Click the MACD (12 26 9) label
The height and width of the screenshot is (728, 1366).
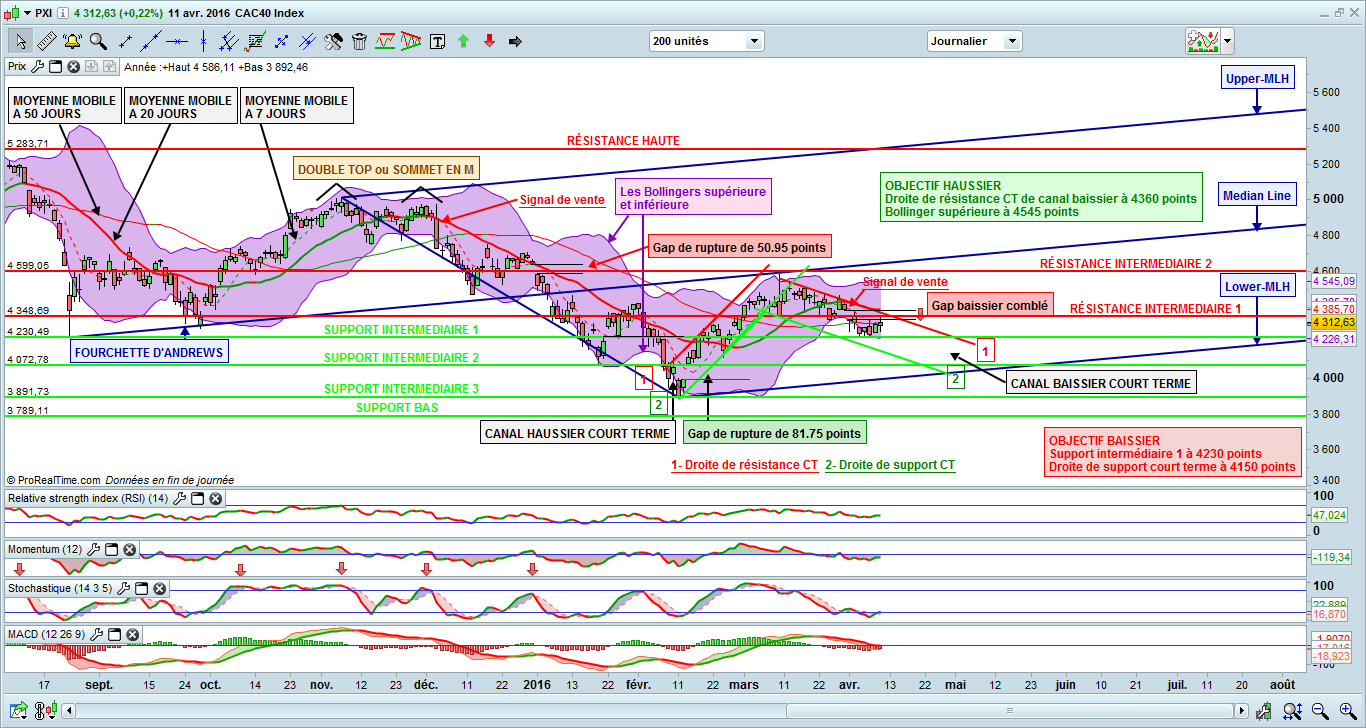[x=46, y=634]
